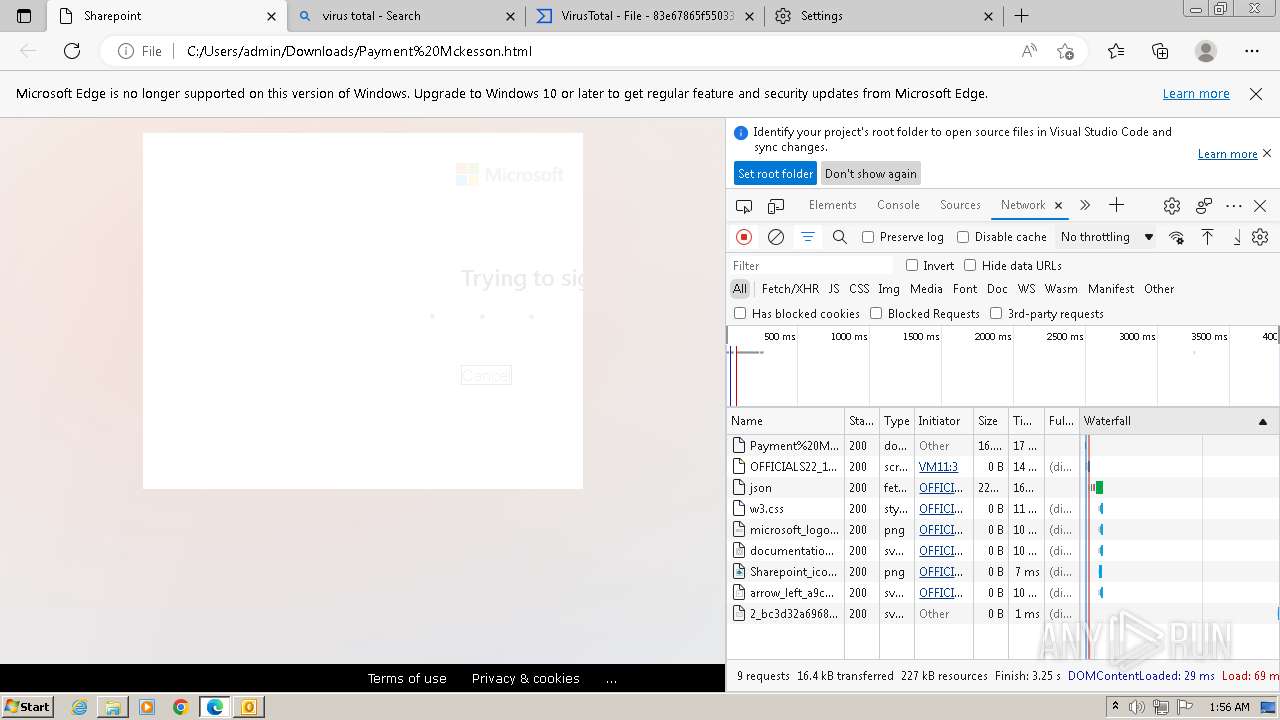
Task: Open browser Collections
Action: [x=1160, y=51]
